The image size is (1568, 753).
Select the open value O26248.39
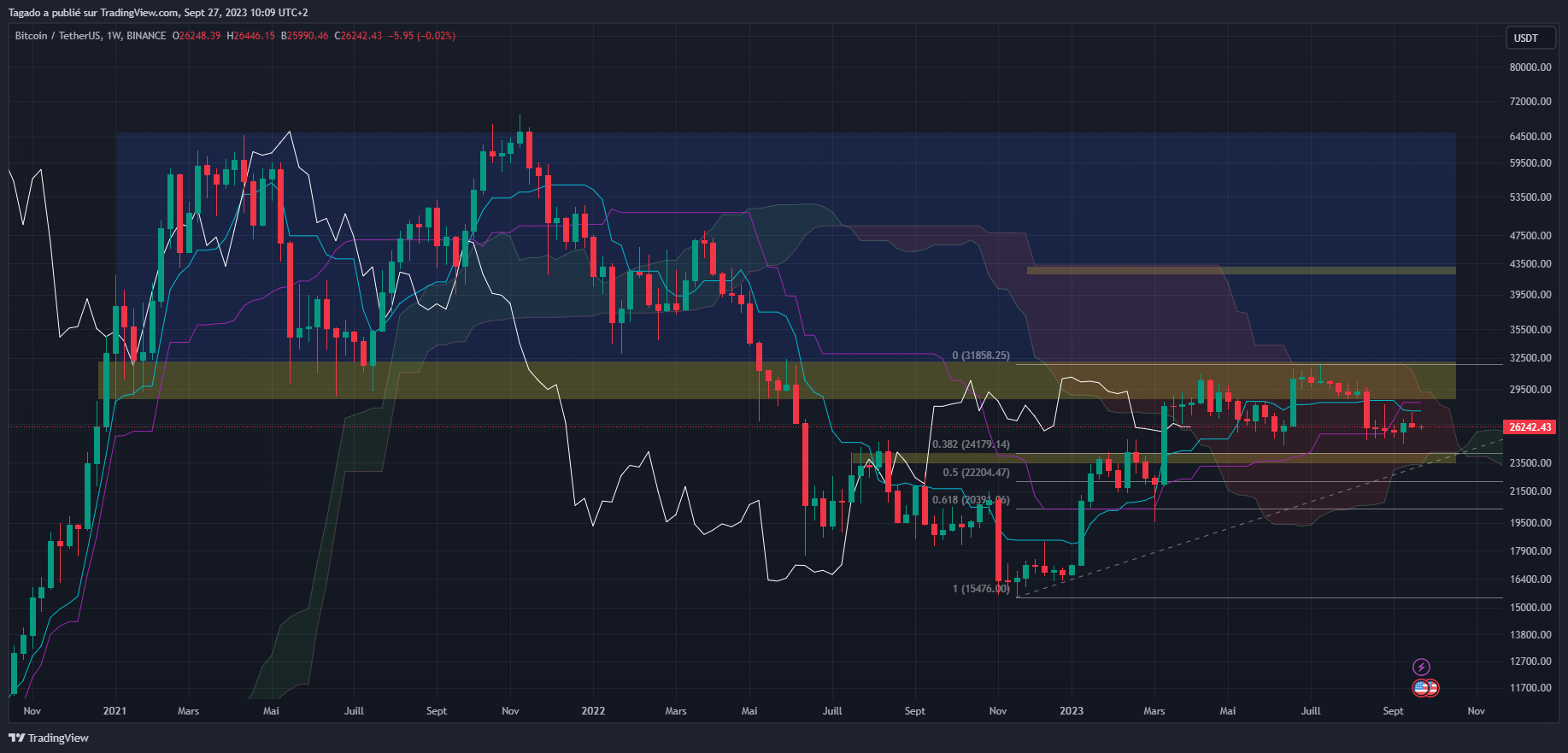tap(197, 36)
